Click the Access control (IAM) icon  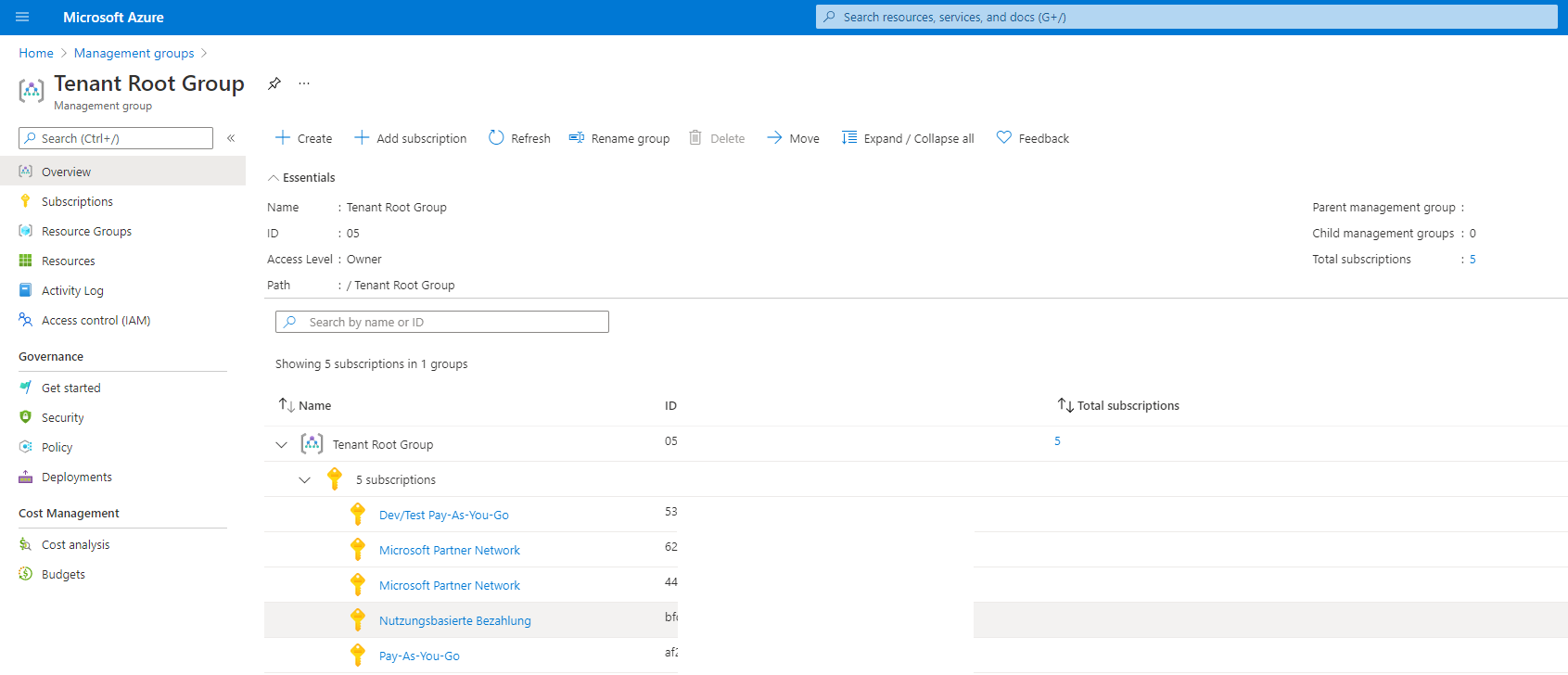pyautogui.click(x=26, y=320)
